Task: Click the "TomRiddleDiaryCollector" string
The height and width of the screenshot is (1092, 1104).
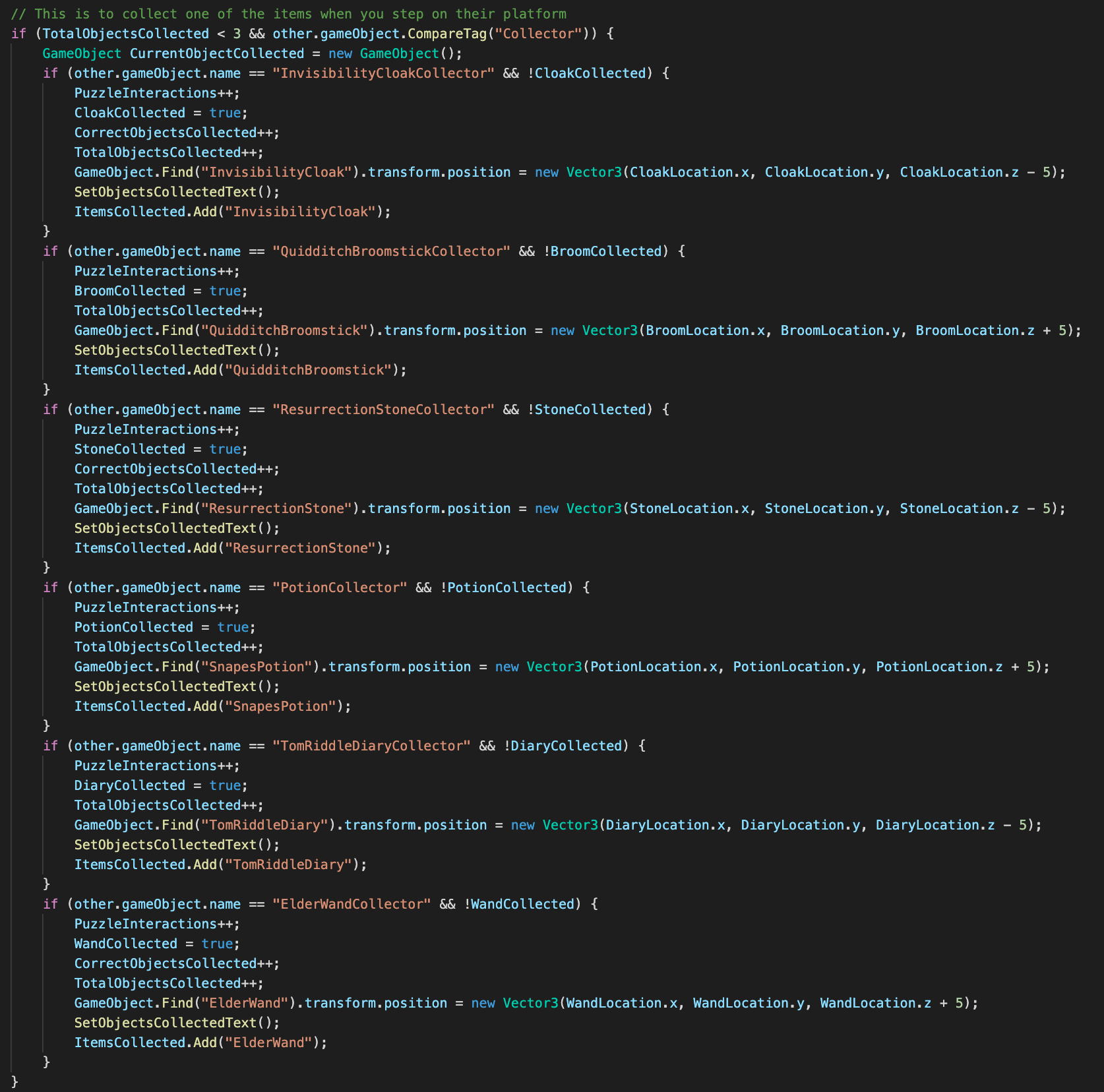Action: point(372,746)
